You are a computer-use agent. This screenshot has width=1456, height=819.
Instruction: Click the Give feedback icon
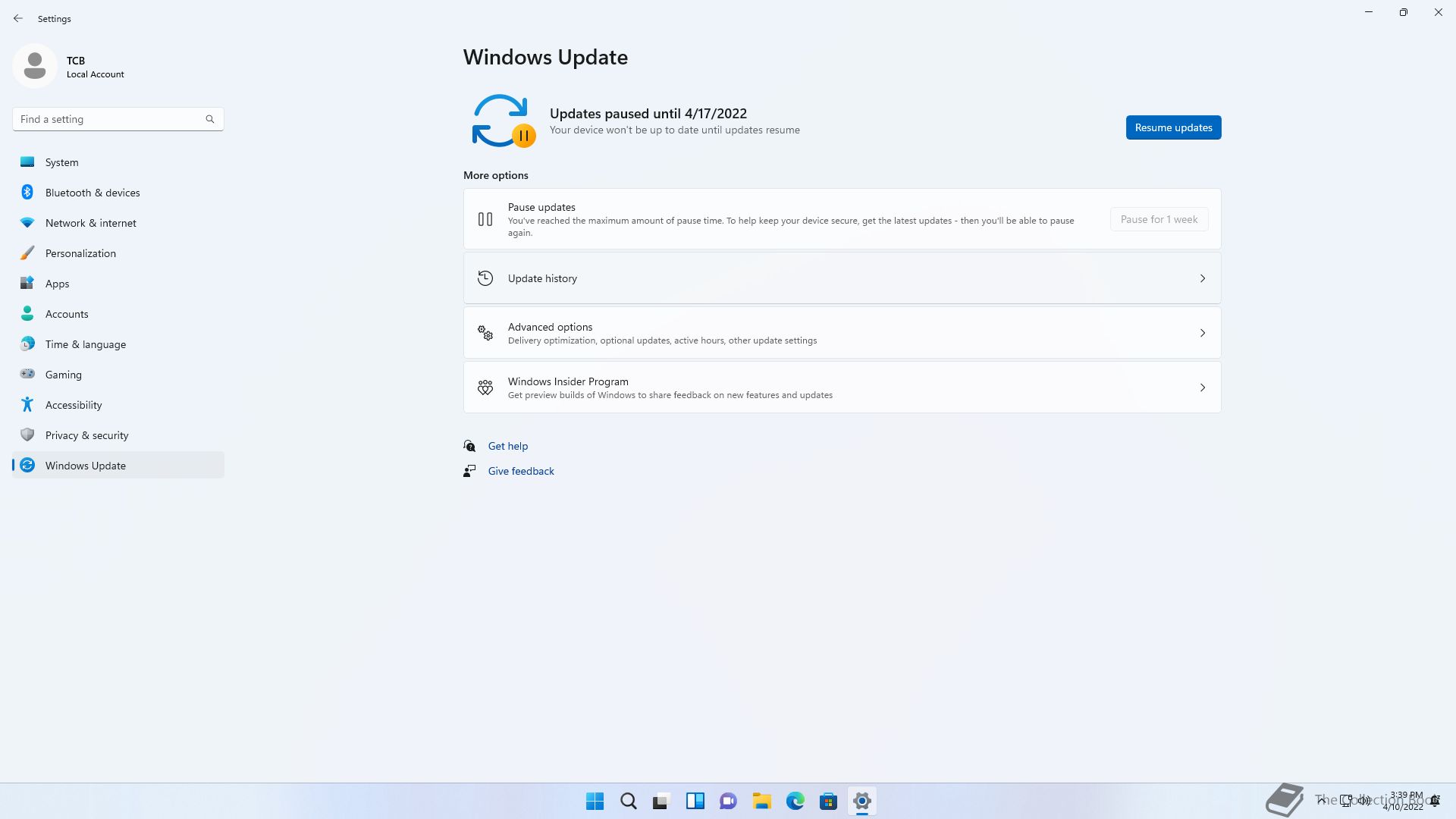click(x=470, y=471)
